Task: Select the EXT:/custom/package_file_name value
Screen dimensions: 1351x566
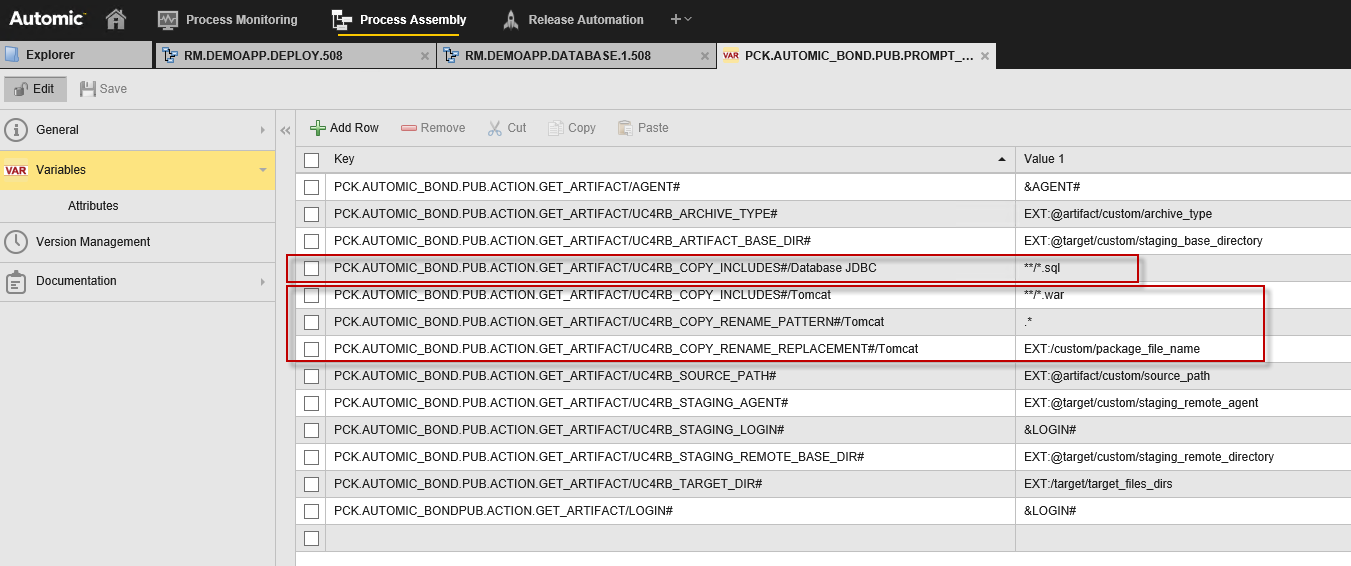Action: tap(1183, 349)
